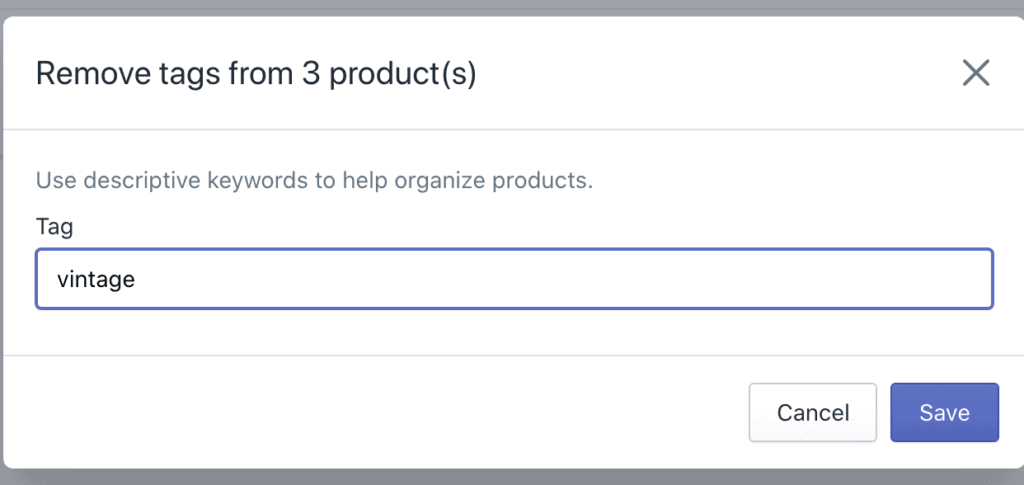Abort tag removal via Cancel
This screenshot has height=485, width=1024.
coord(812,413)
